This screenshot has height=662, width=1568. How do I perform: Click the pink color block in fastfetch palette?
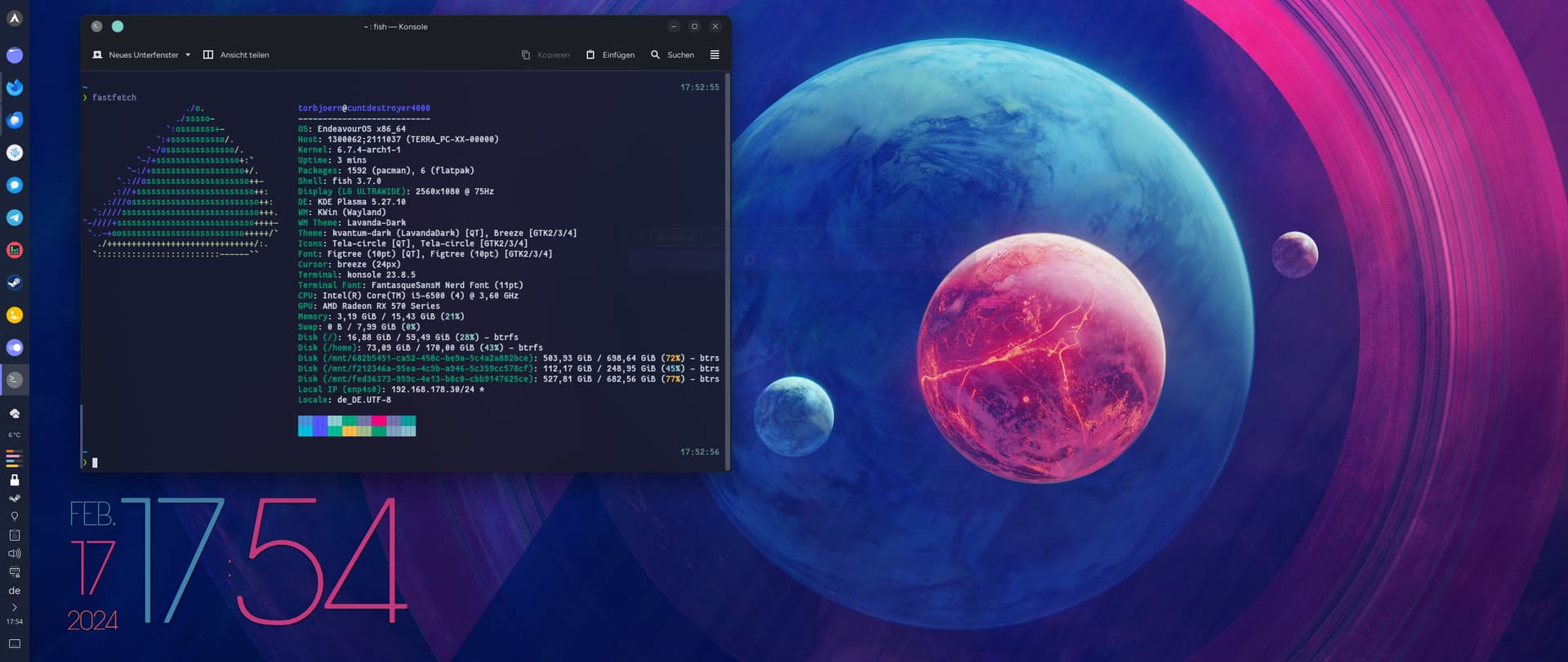click(x=379, y=421)
